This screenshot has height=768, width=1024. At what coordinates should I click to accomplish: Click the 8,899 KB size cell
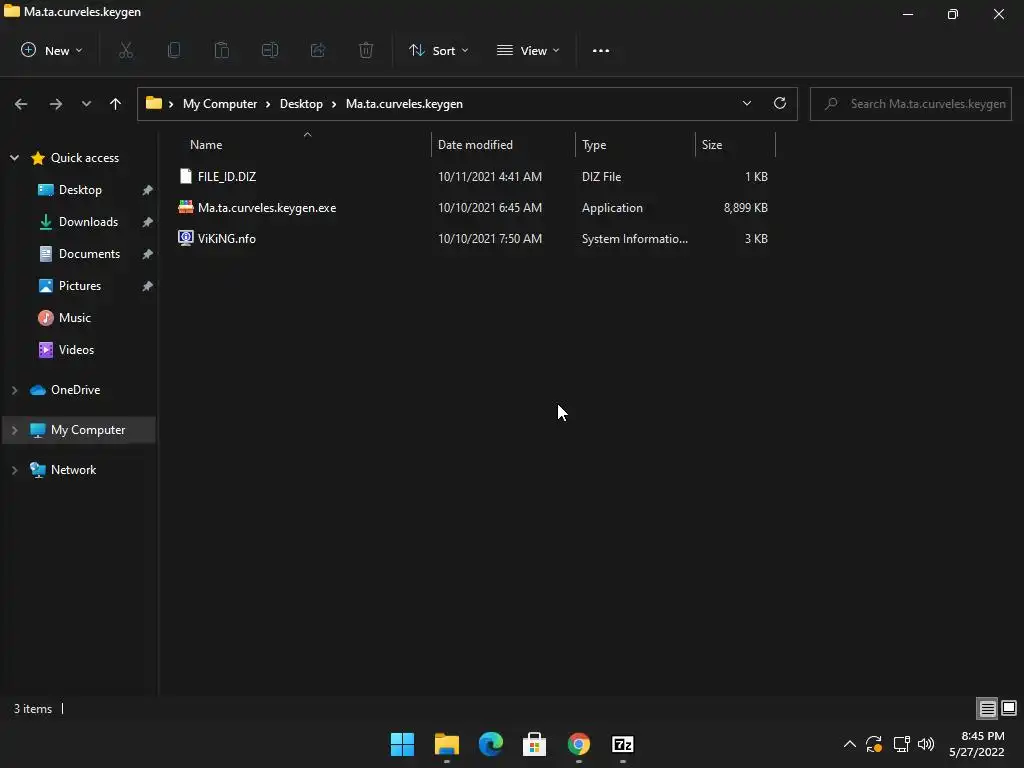pyautogui.click(x=745, y=208)
